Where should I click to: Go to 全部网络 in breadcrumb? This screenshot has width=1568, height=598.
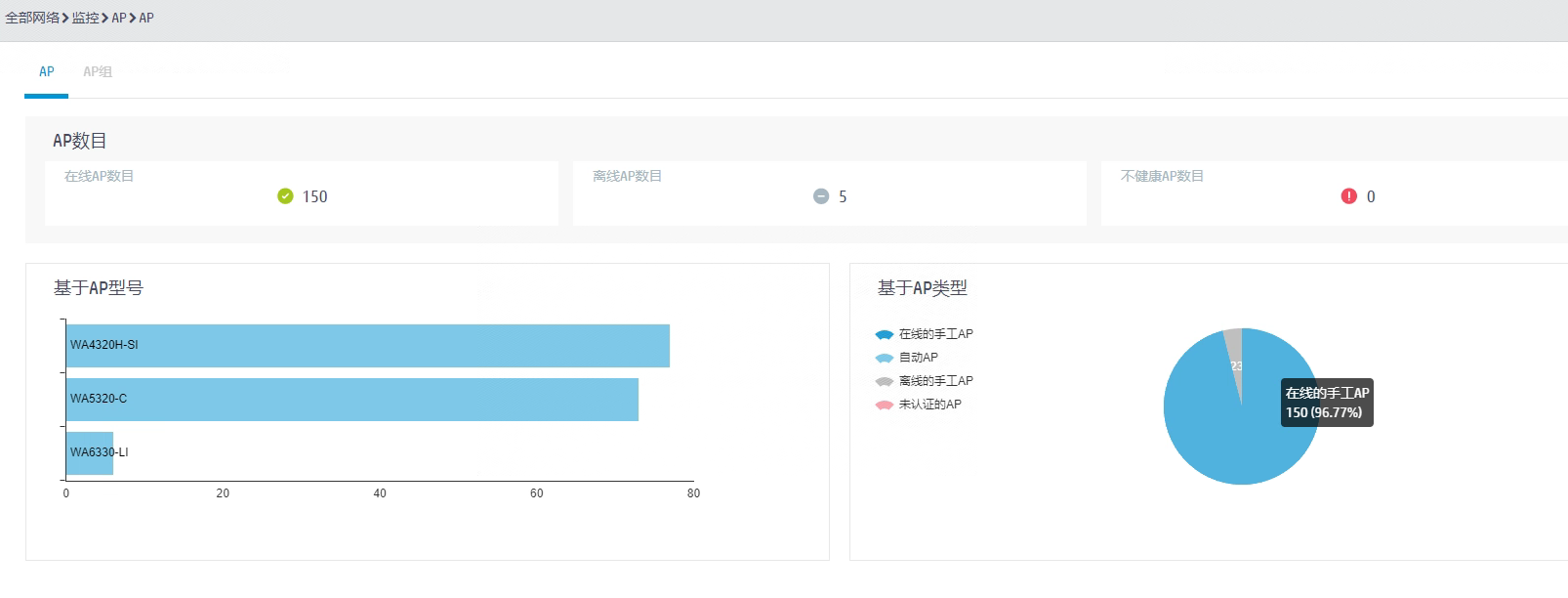pos(32,18)
